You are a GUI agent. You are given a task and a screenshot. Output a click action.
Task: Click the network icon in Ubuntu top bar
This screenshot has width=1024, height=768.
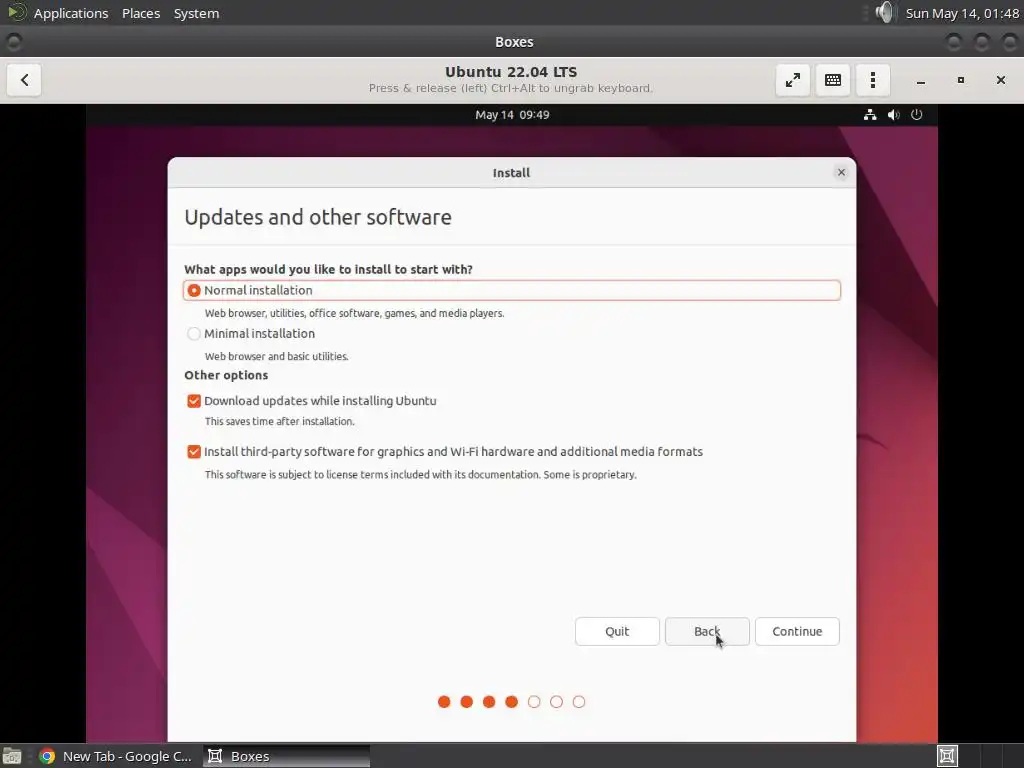[x=870, y=115]
